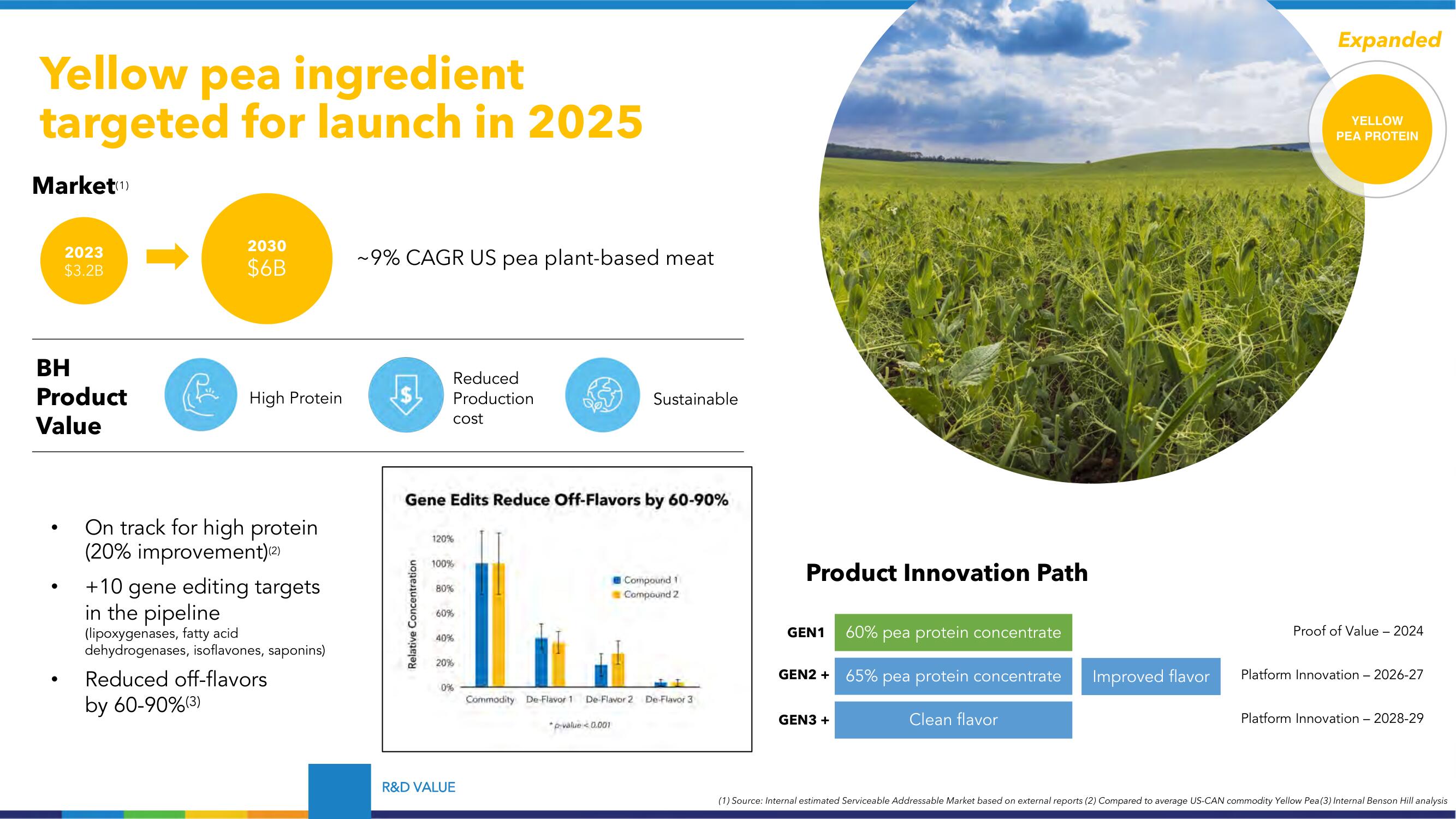Click the BH Product Value heading
The width and height of the screenshot is (1456, 819).
[x=81, y=397]
